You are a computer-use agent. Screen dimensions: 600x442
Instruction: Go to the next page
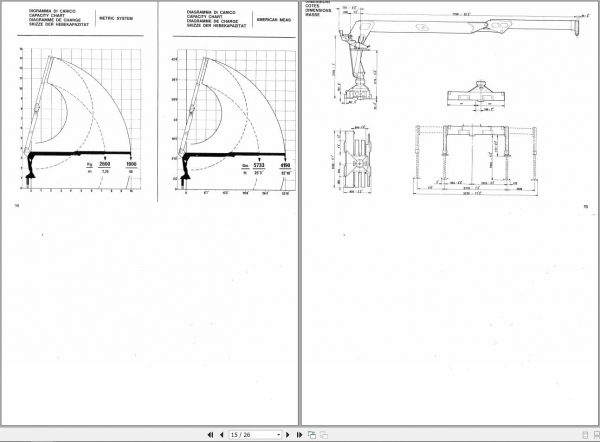[288, 435]
